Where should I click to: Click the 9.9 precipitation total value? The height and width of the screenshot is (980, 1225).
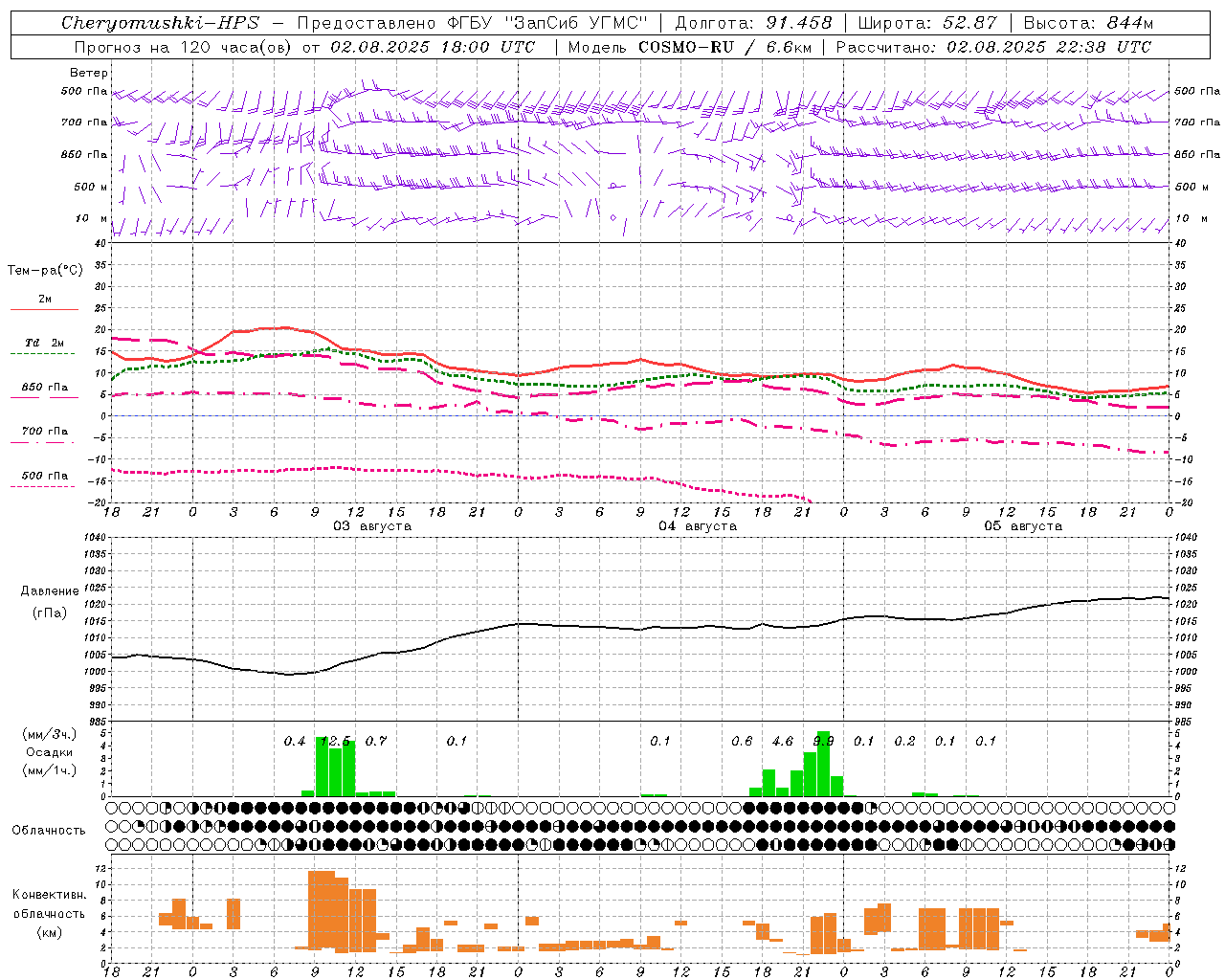coord(823,741)
